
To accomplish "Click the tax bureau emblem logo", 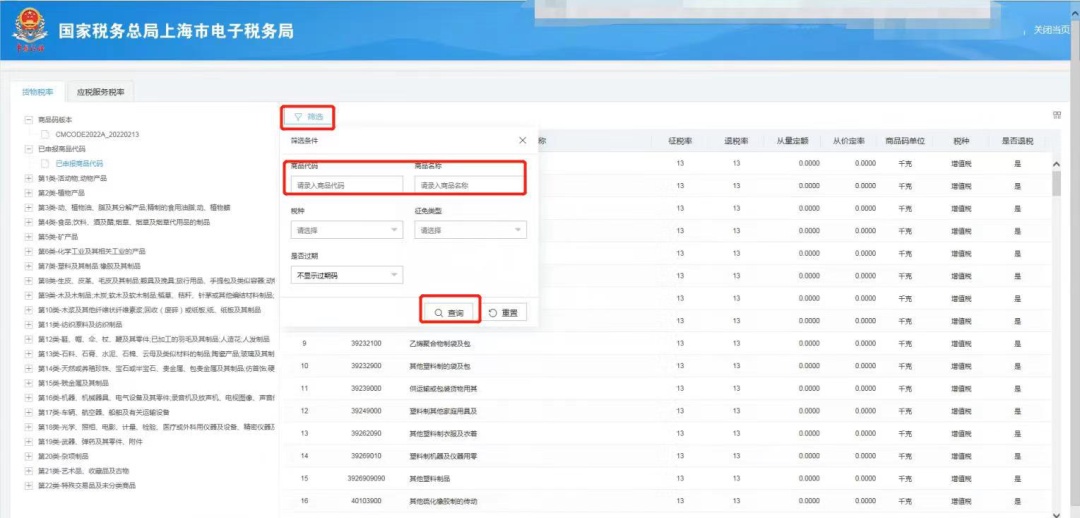I will coord(30,31).
